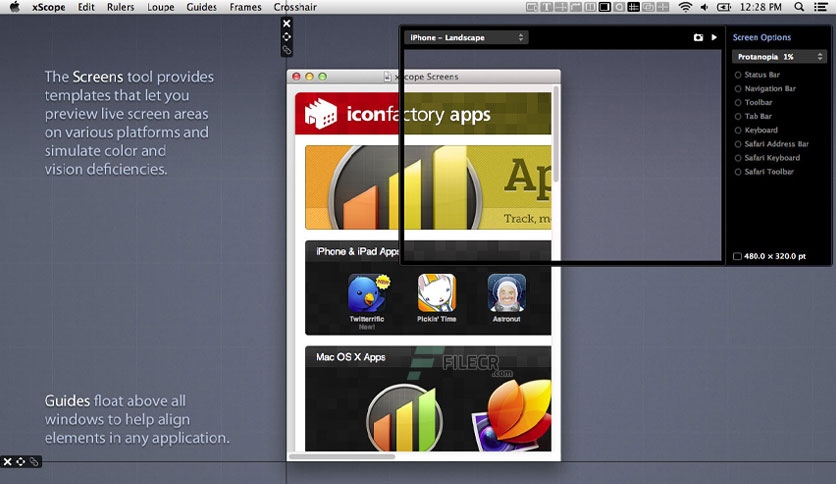Click the Pickin' Time app icon

(437, 293)
